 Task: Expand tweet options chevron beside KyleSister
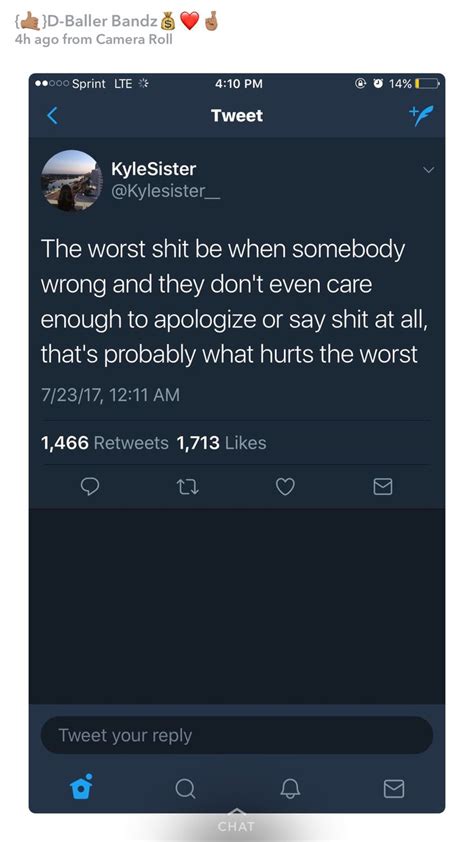click(x=428, y=170)
